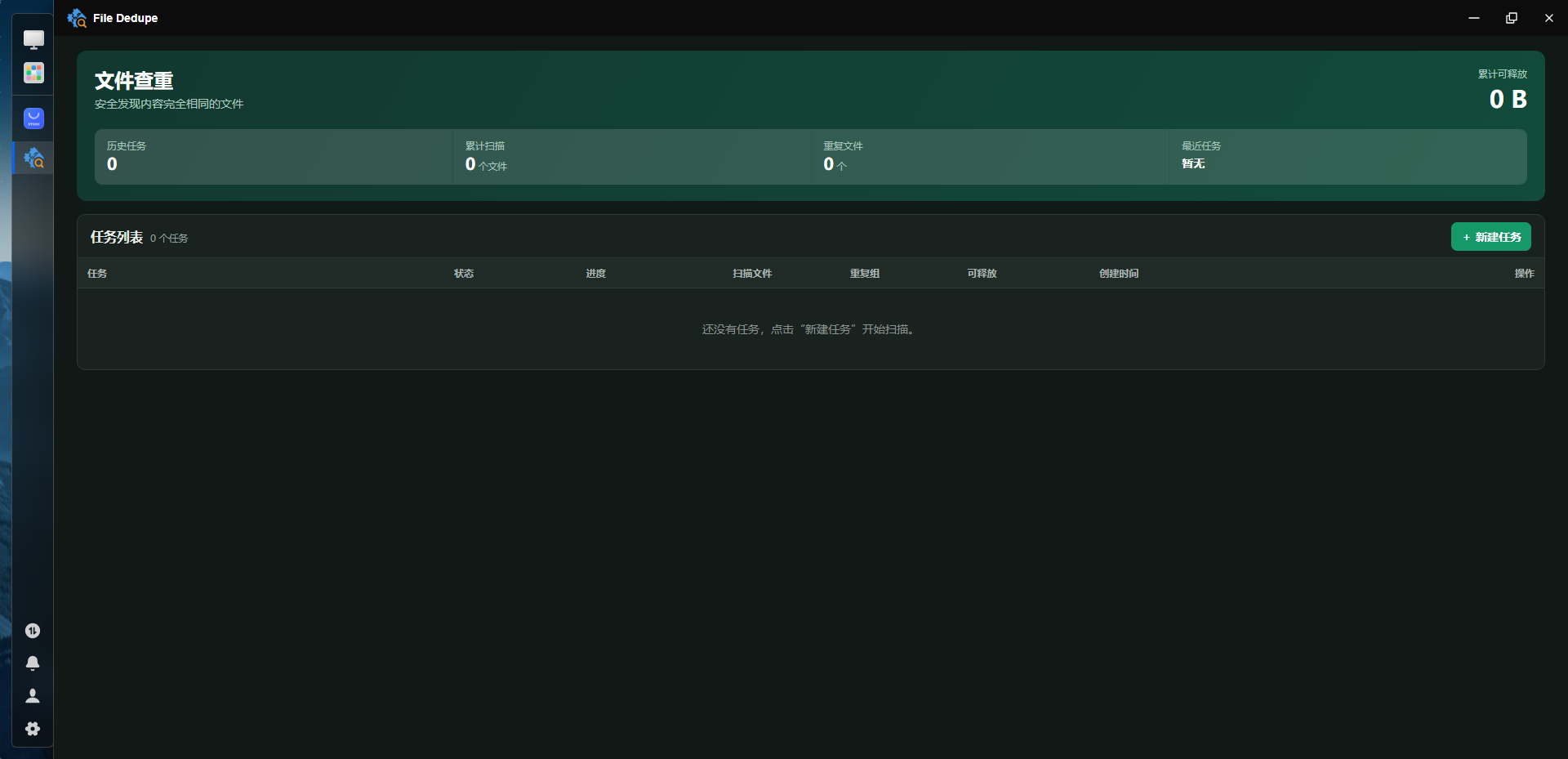Click the 最近任务 stat card
Viewport: 1568px width, 759px height.
(x=1347, y=157)
